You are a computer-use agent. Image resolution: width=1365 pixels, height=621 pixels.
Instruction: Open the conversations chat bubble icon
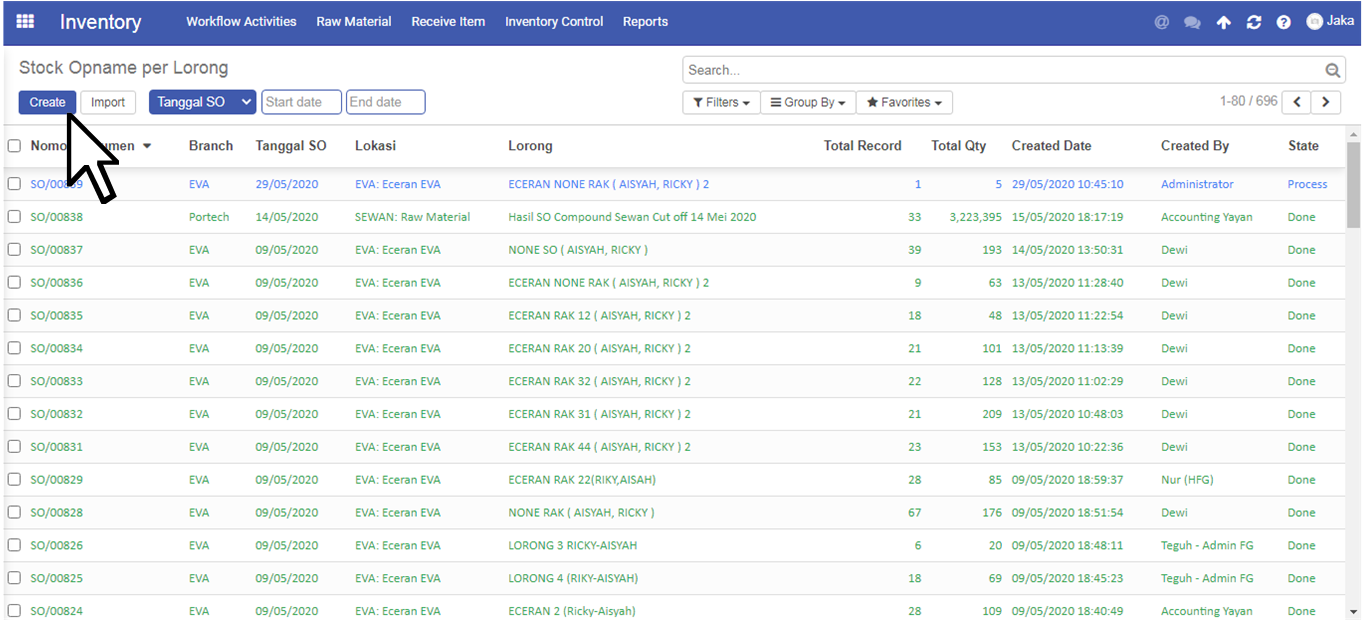click(1192, 22)
